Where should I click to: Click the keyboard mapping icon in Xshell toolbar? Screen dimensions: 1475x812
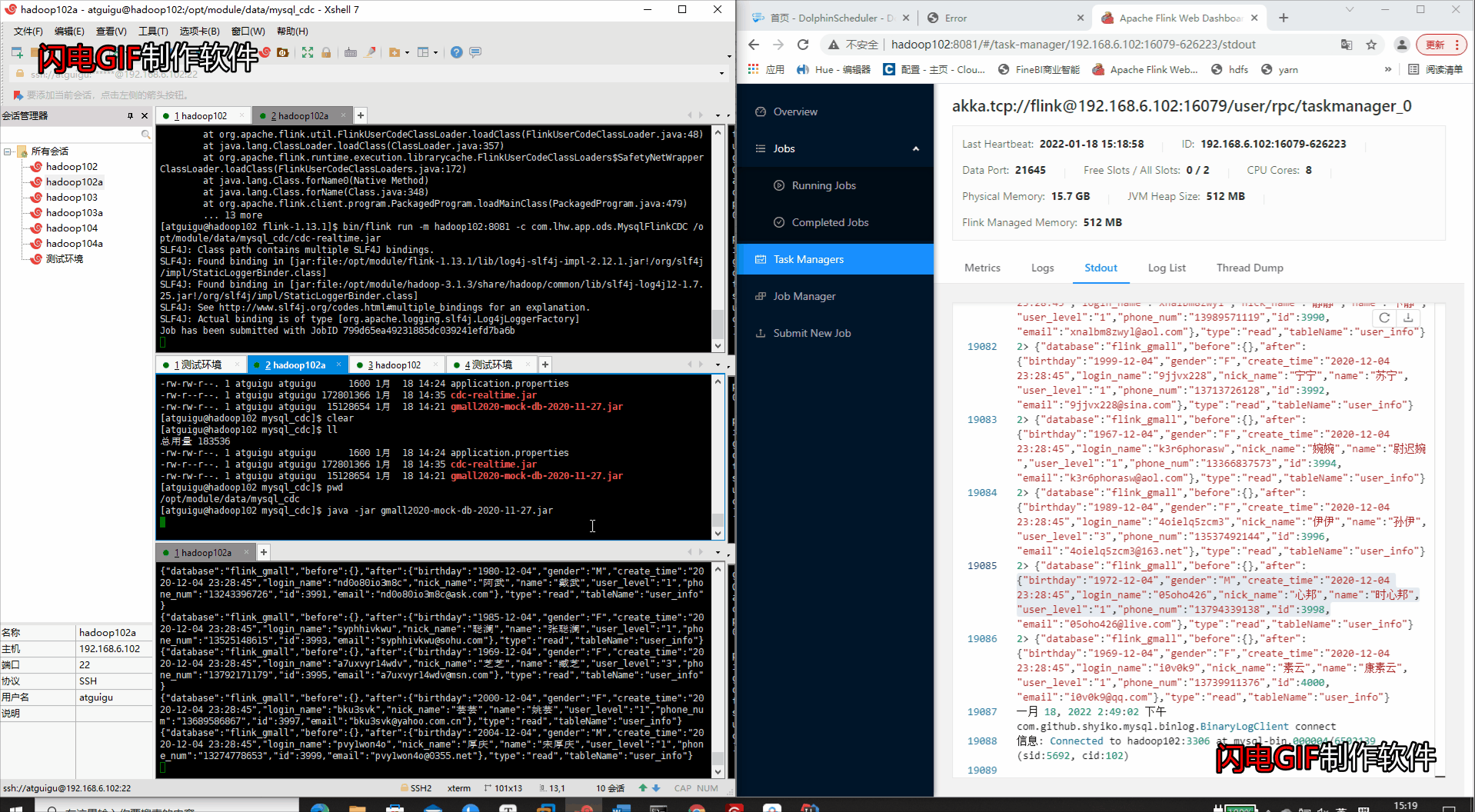tap(351, 52)
